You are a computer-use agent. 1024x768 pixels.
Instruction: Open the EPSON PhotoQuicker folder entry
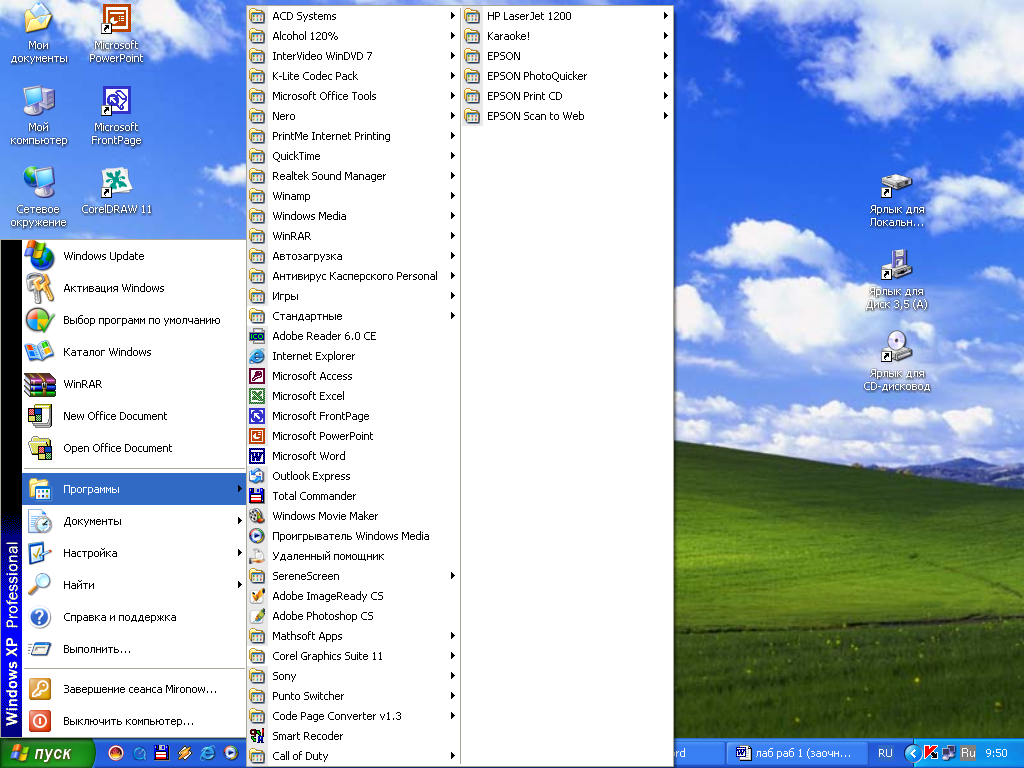567,76
